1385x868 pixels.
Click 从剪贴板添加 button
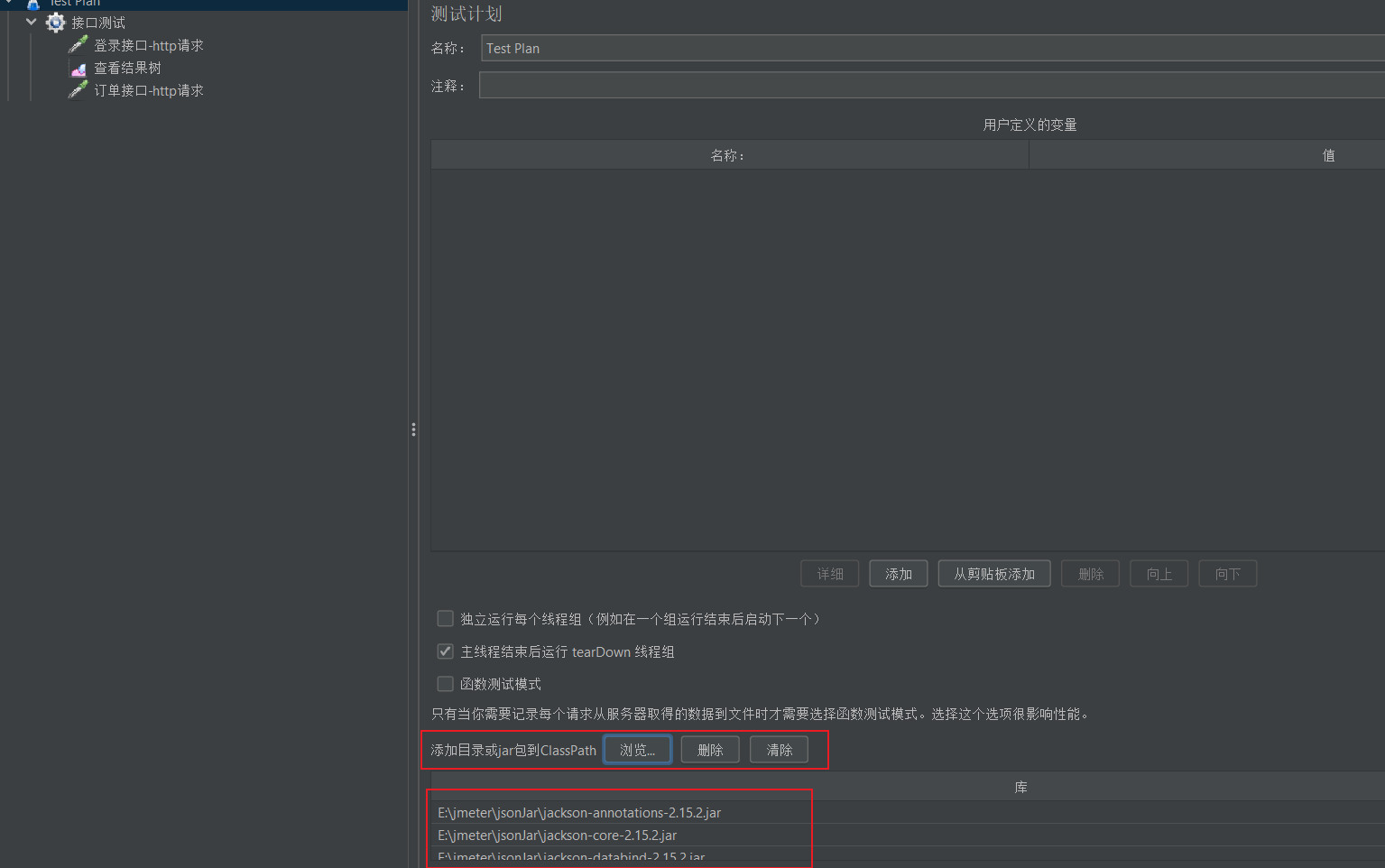994,574
